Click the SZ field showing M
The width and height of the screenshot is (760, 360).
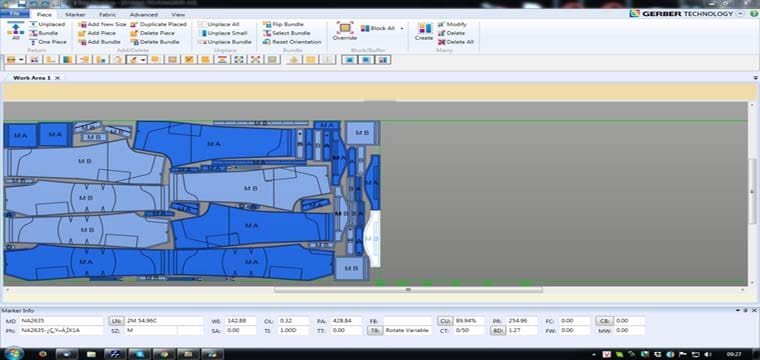click(x=150, y=330)
